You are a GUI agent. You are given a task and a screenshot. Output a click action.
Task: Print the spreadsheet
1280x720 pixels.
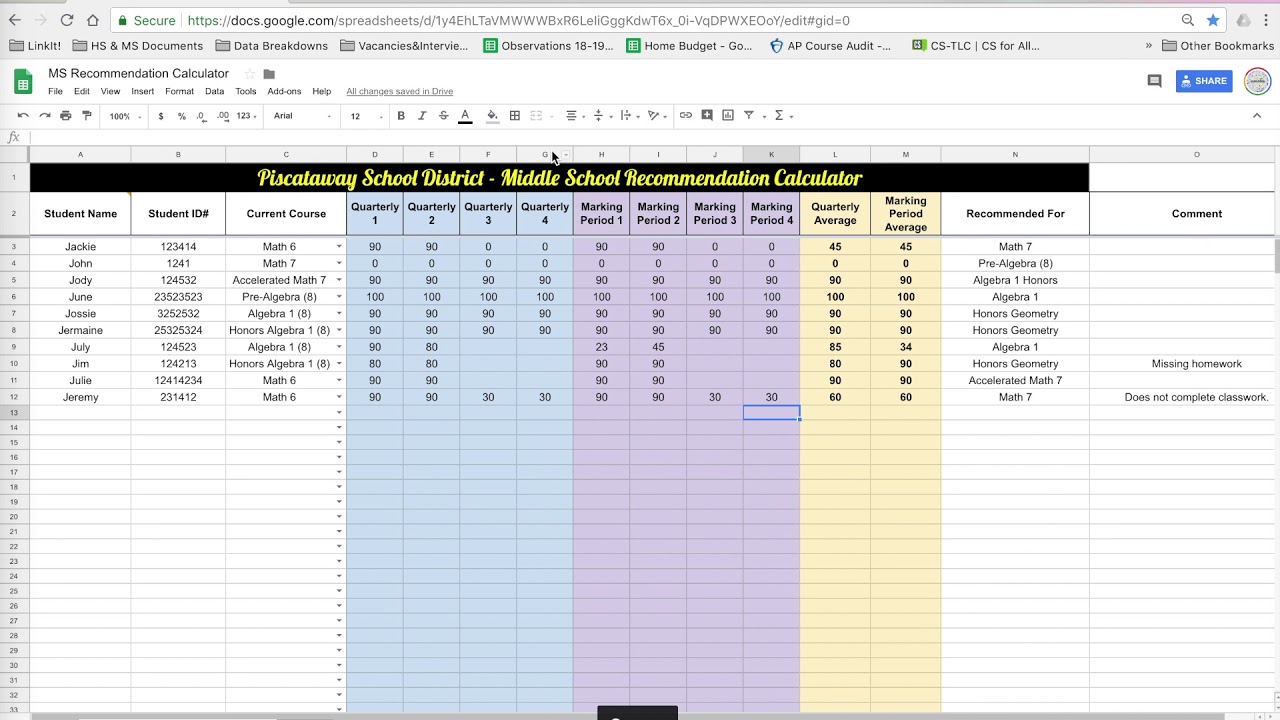click(66, 116)
